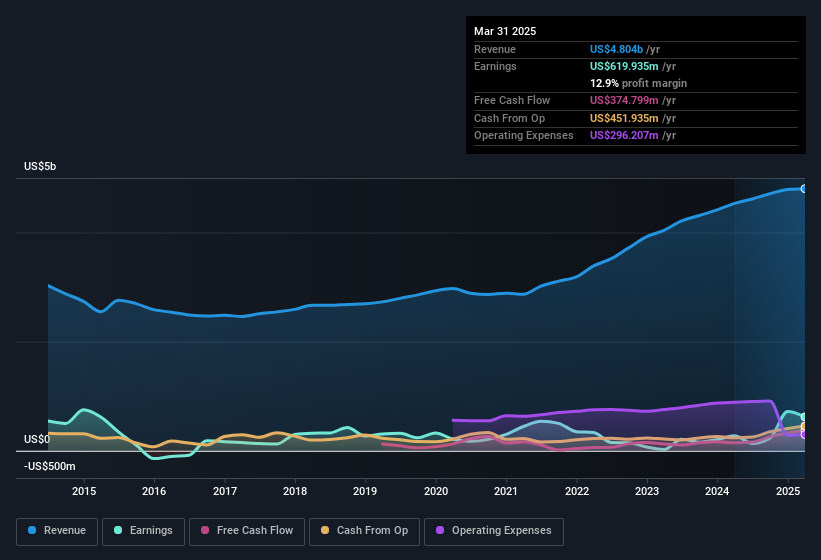The width and height of the screenshot is (821, 560).
Task: Click the US$5b y-axis label
Action: coord(40,166)
